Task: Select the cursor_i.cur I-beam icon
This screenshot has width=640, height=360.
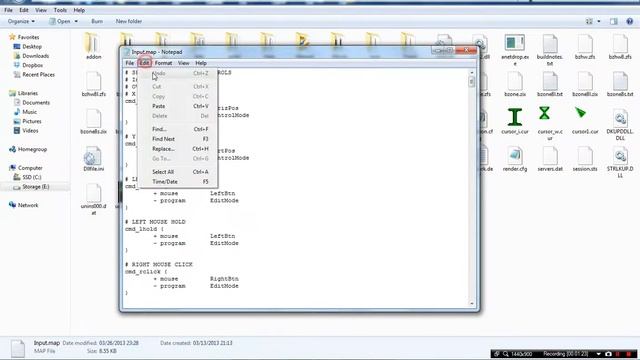Action: coord(515,117)
